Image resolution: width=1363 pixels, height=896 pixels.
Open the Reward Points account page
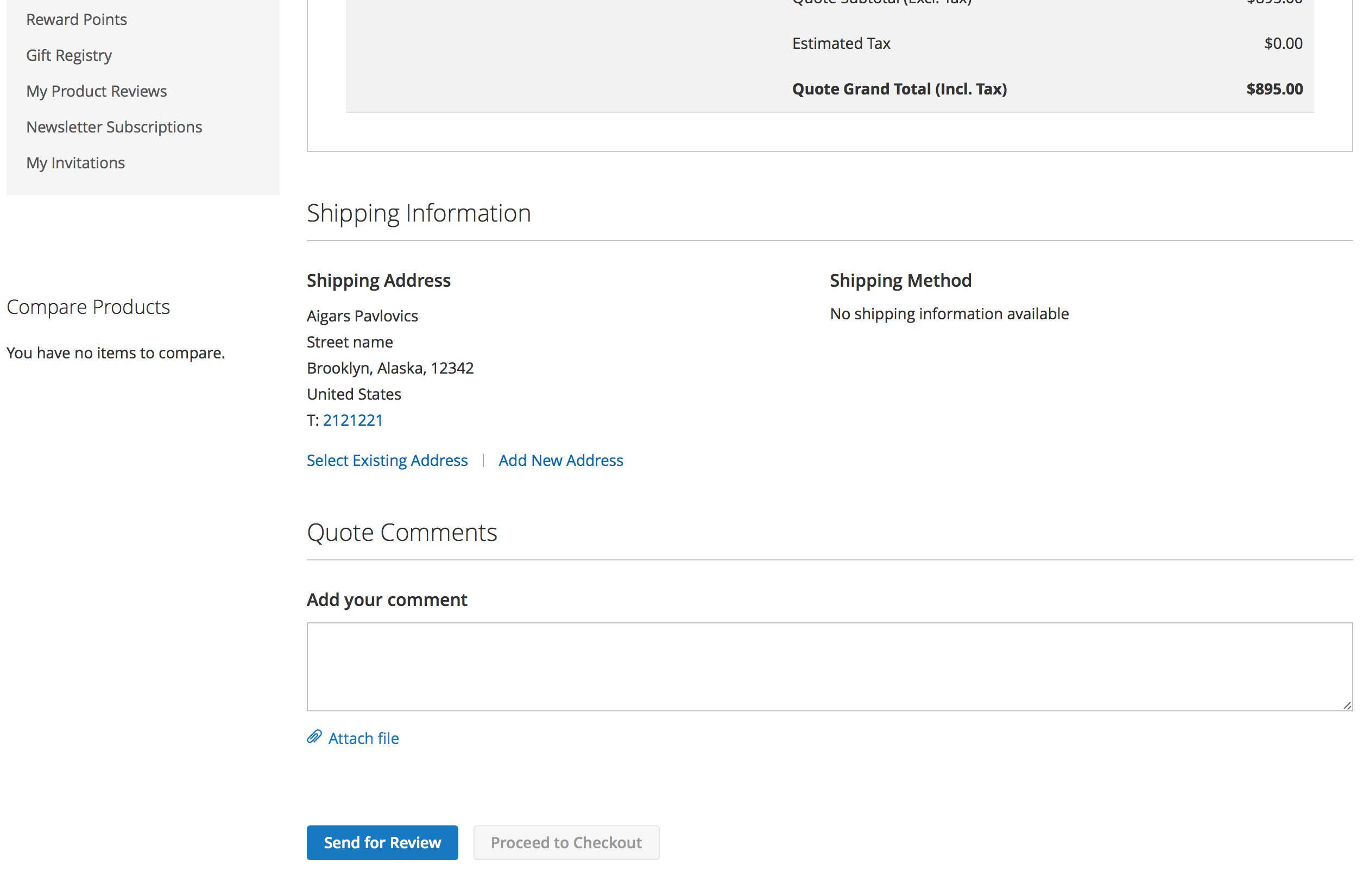[x=76, y=20]
